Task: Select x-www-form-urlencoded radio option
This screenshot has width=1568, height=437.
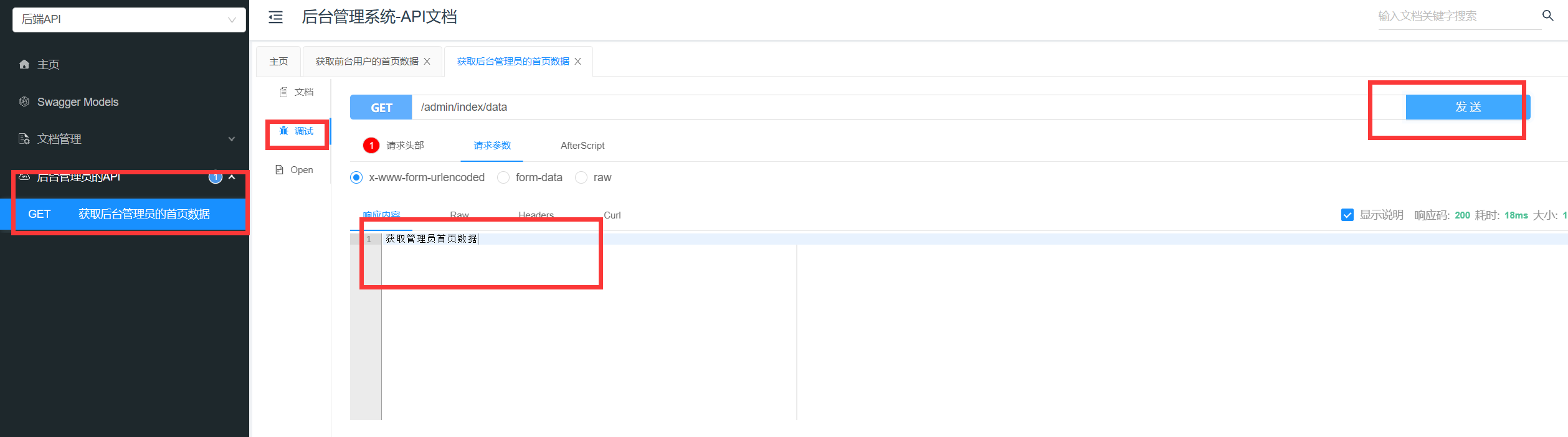Action: 356,178
